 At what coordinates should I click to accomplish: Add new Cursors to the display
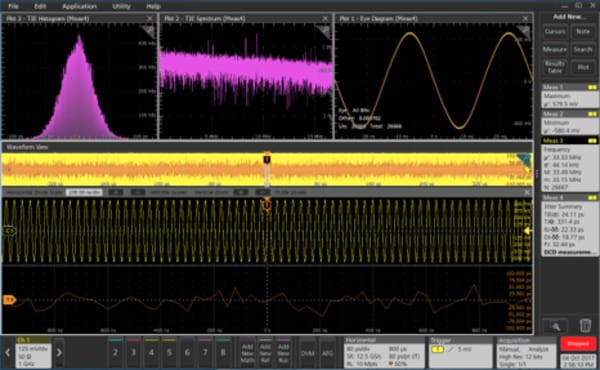(555, 32)
